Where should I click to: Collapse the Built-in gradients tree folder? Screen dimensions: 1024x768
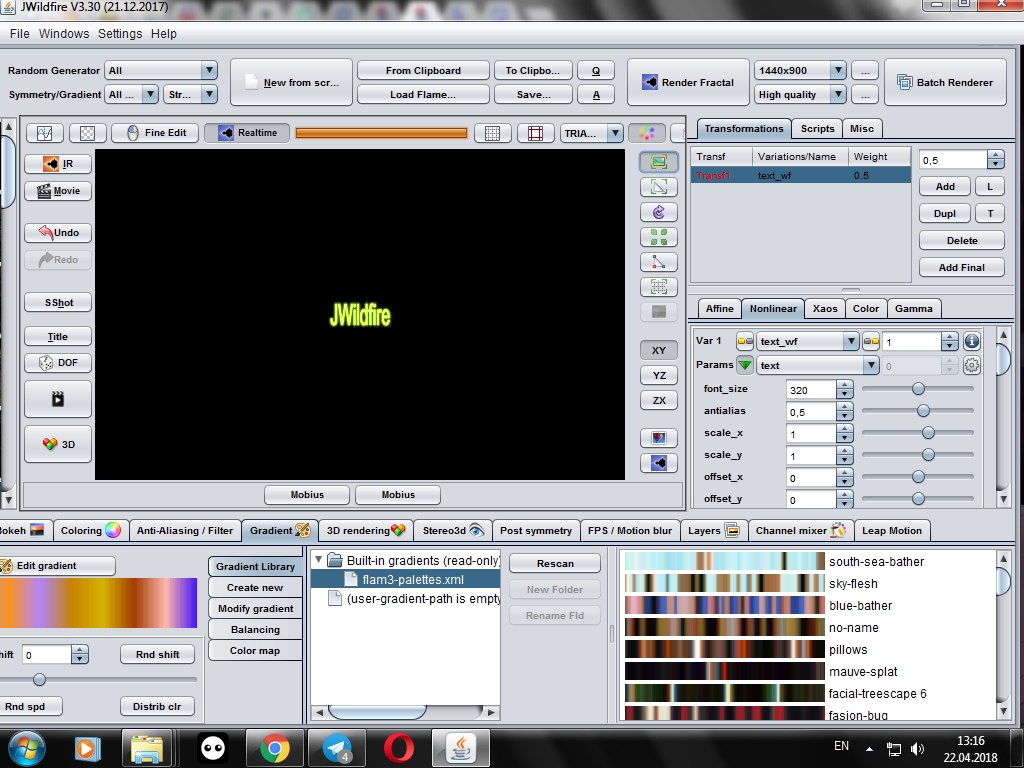click(319, 560)
